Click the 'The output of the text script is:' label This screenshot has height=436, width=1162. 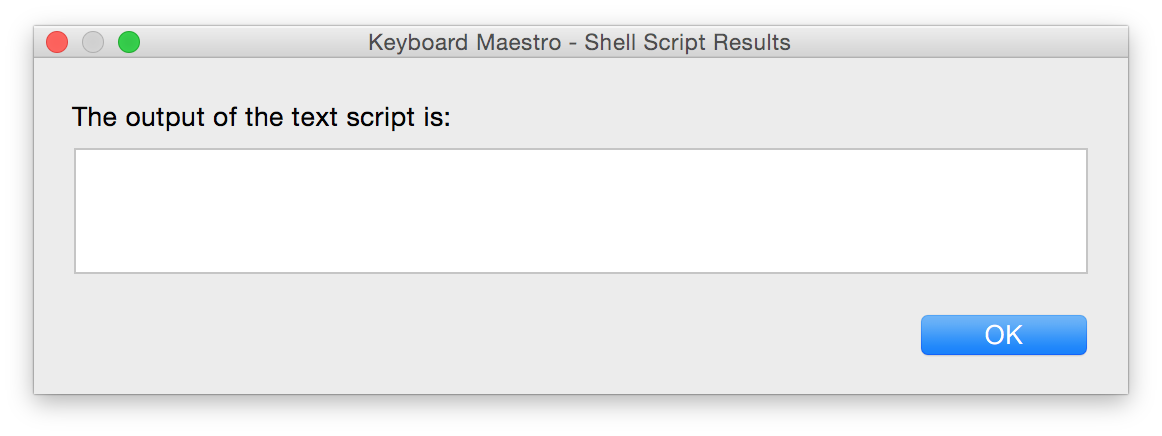tap(261, 117)
